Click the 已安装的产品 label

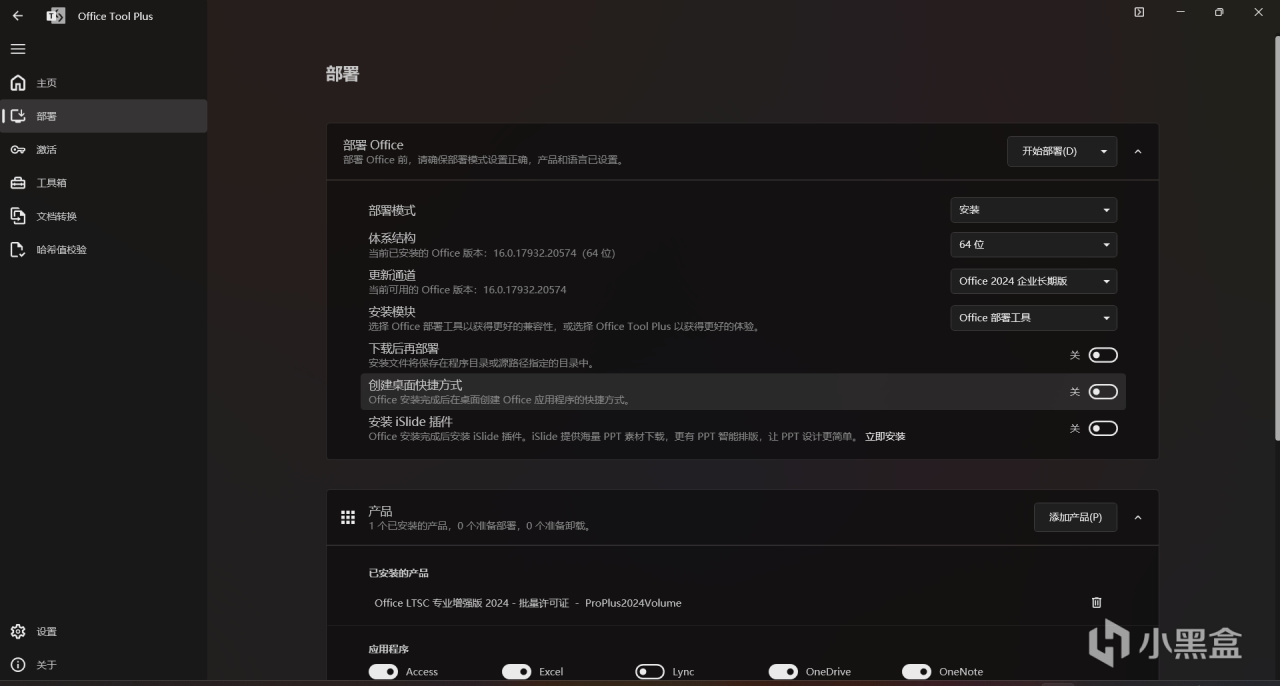tap(398, 573)
